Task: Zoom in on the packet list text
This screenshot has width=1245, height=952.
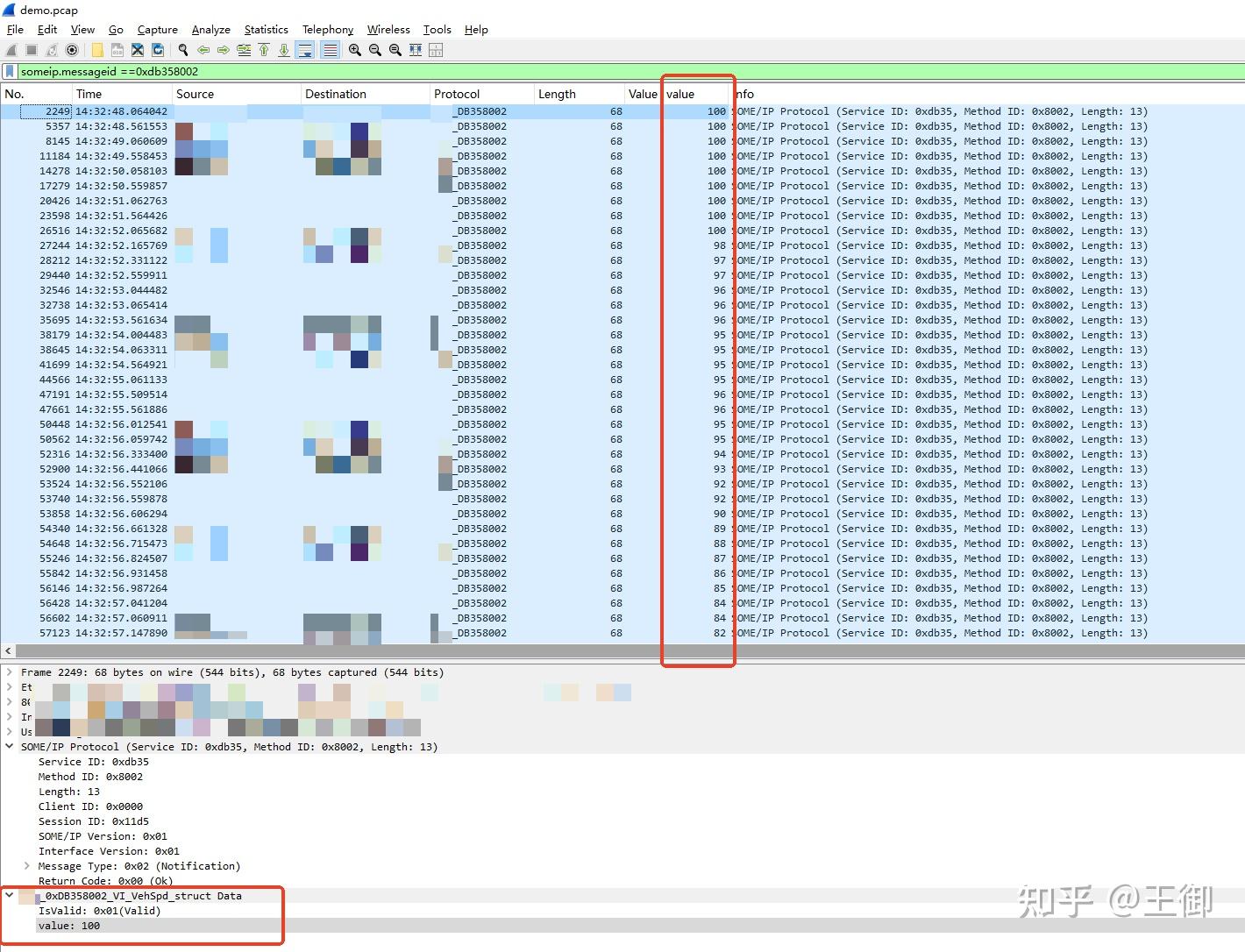Action: tap(354, 50)
